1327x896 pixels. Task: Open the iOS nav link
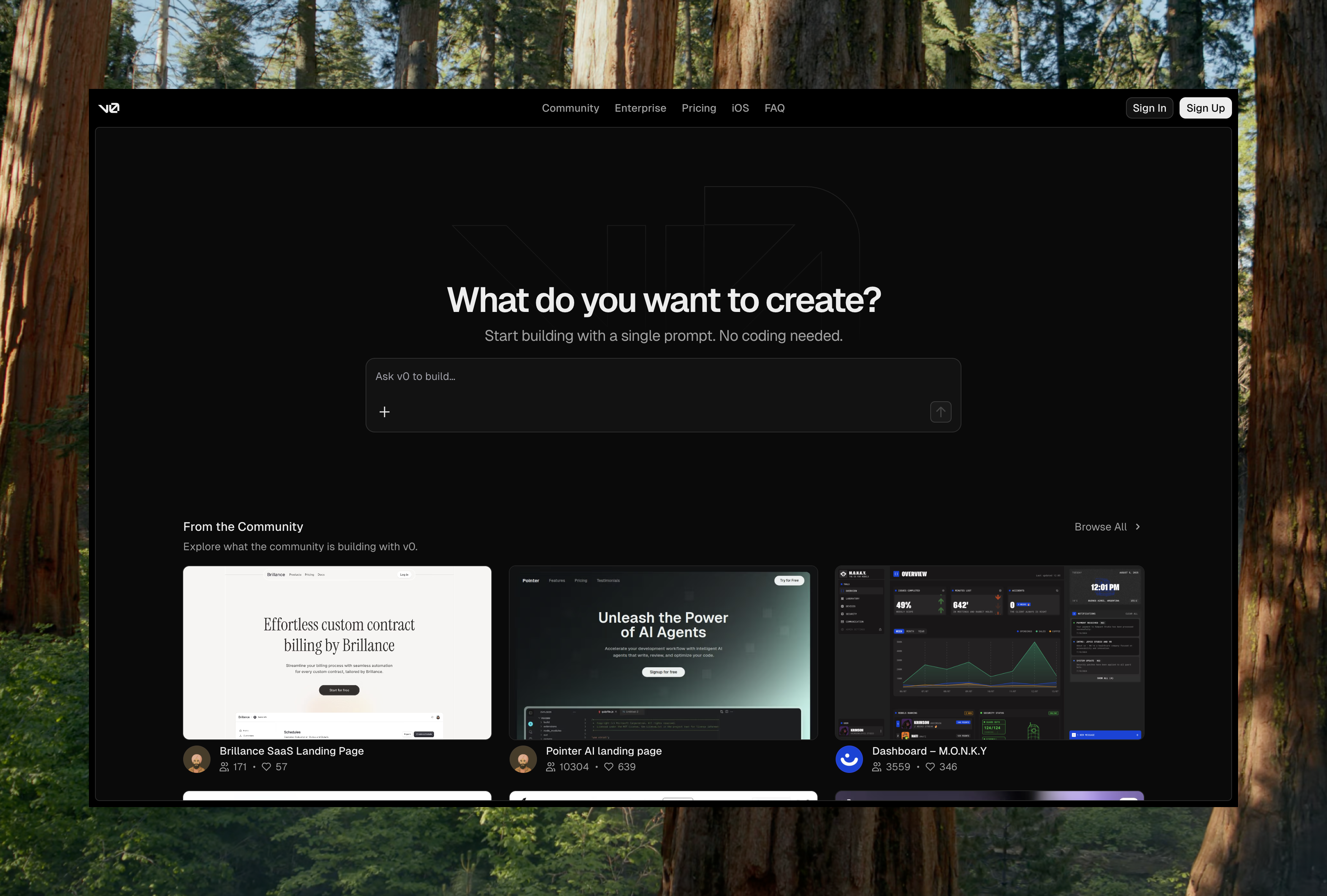(x=740, y=108)
